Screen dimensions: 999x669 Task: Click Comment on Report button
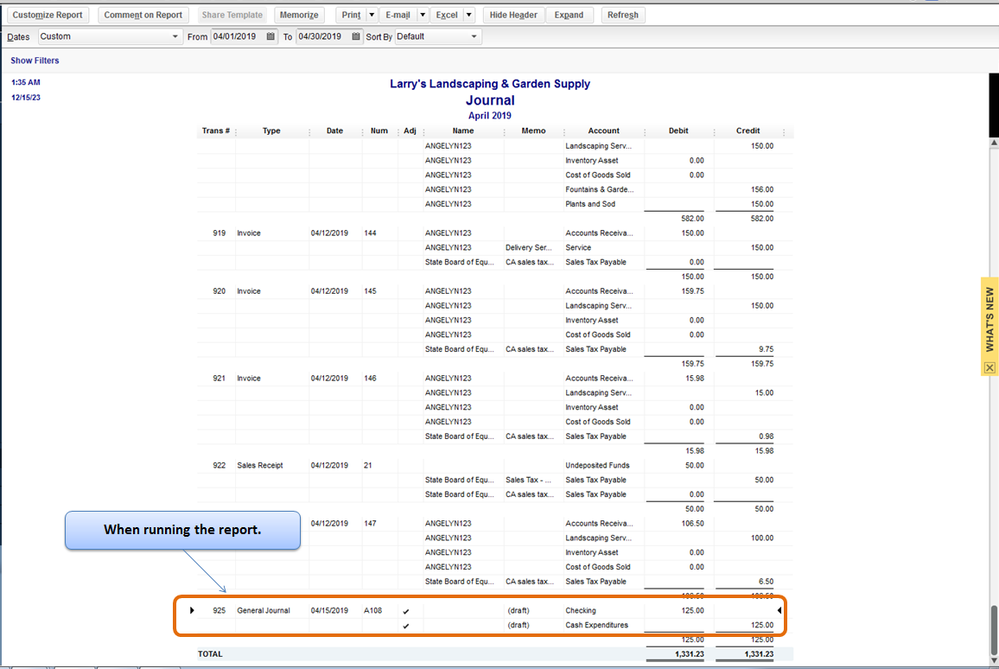143,15
